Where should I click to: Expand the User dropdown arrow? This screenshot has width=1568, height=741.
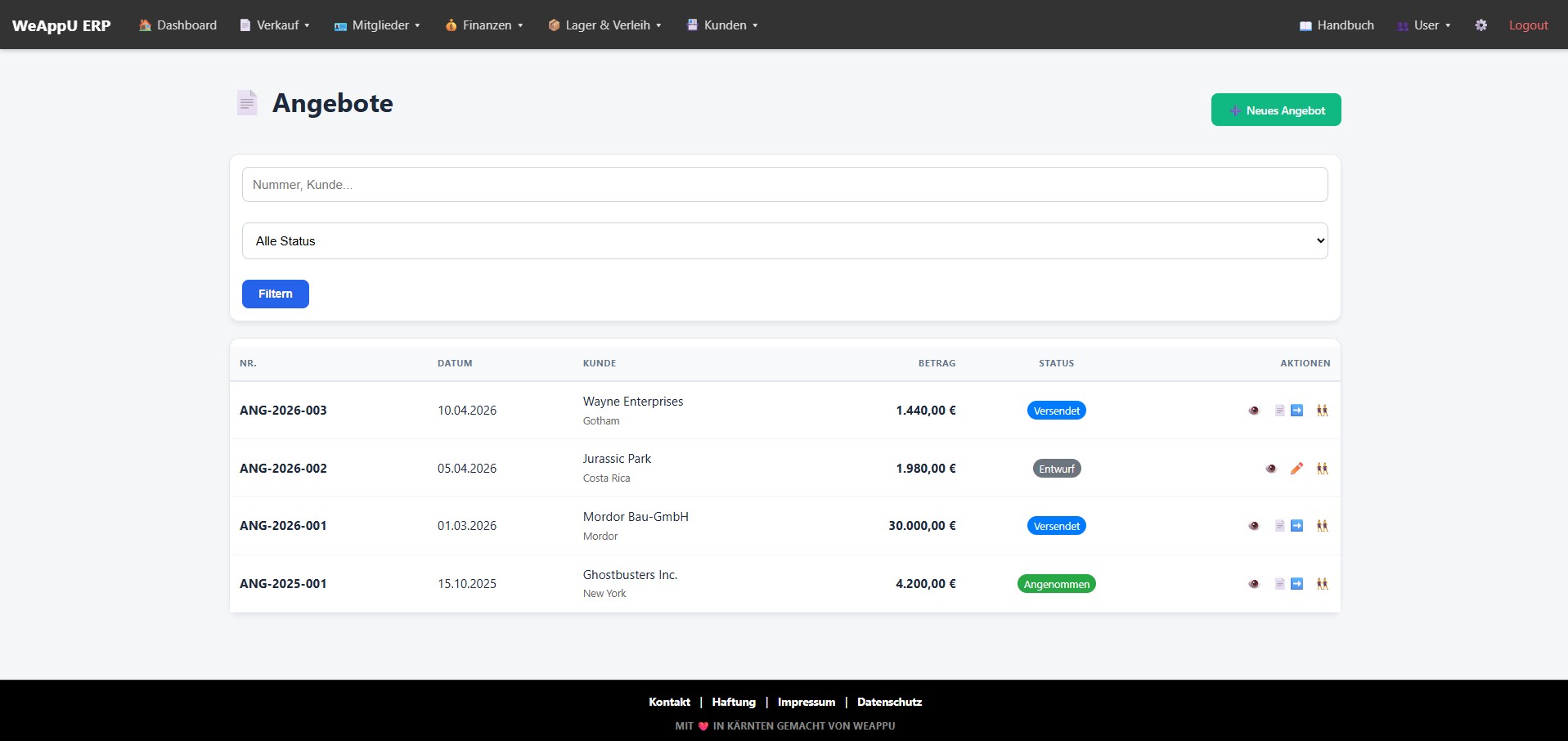tap(1448, 25)
